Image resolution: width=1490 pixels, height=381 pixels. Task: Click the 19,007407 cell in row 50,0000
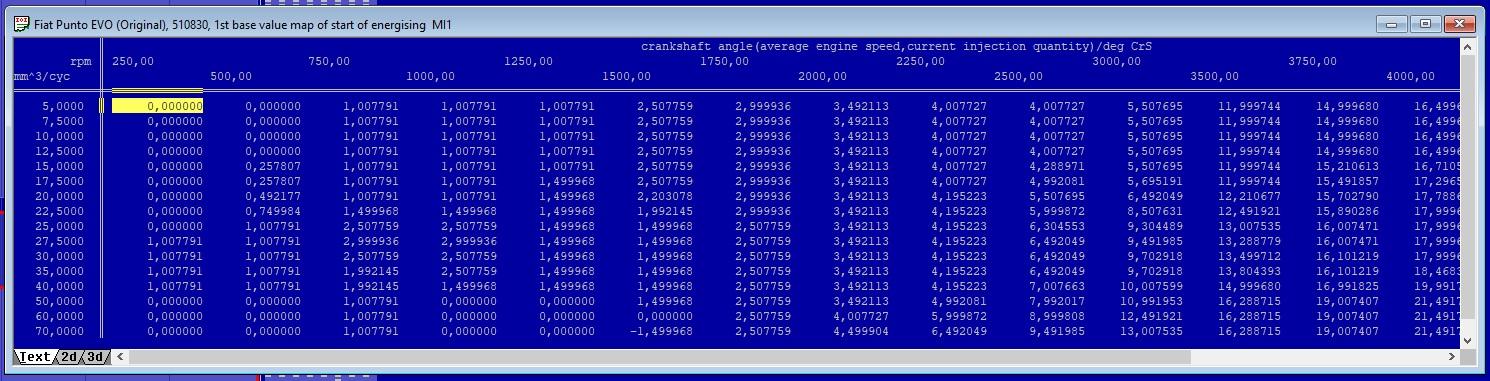tap(1347, 301)
